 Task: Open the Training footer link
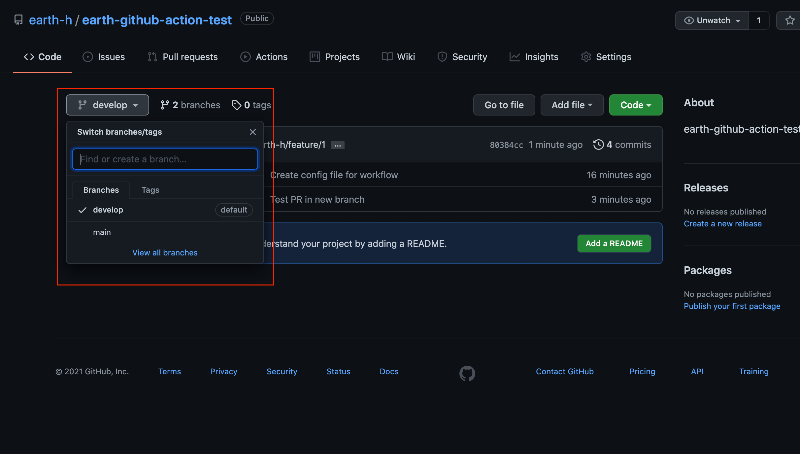coord(754,371)
